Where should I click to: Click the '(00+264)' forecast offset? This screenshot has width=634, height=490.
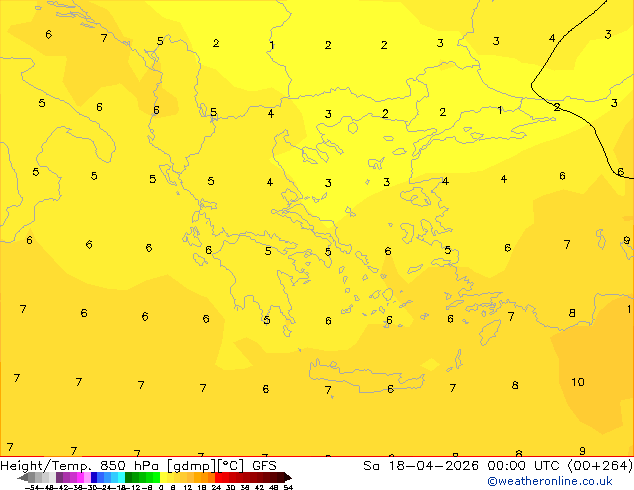pyautogui.click(x=600, y=466)
